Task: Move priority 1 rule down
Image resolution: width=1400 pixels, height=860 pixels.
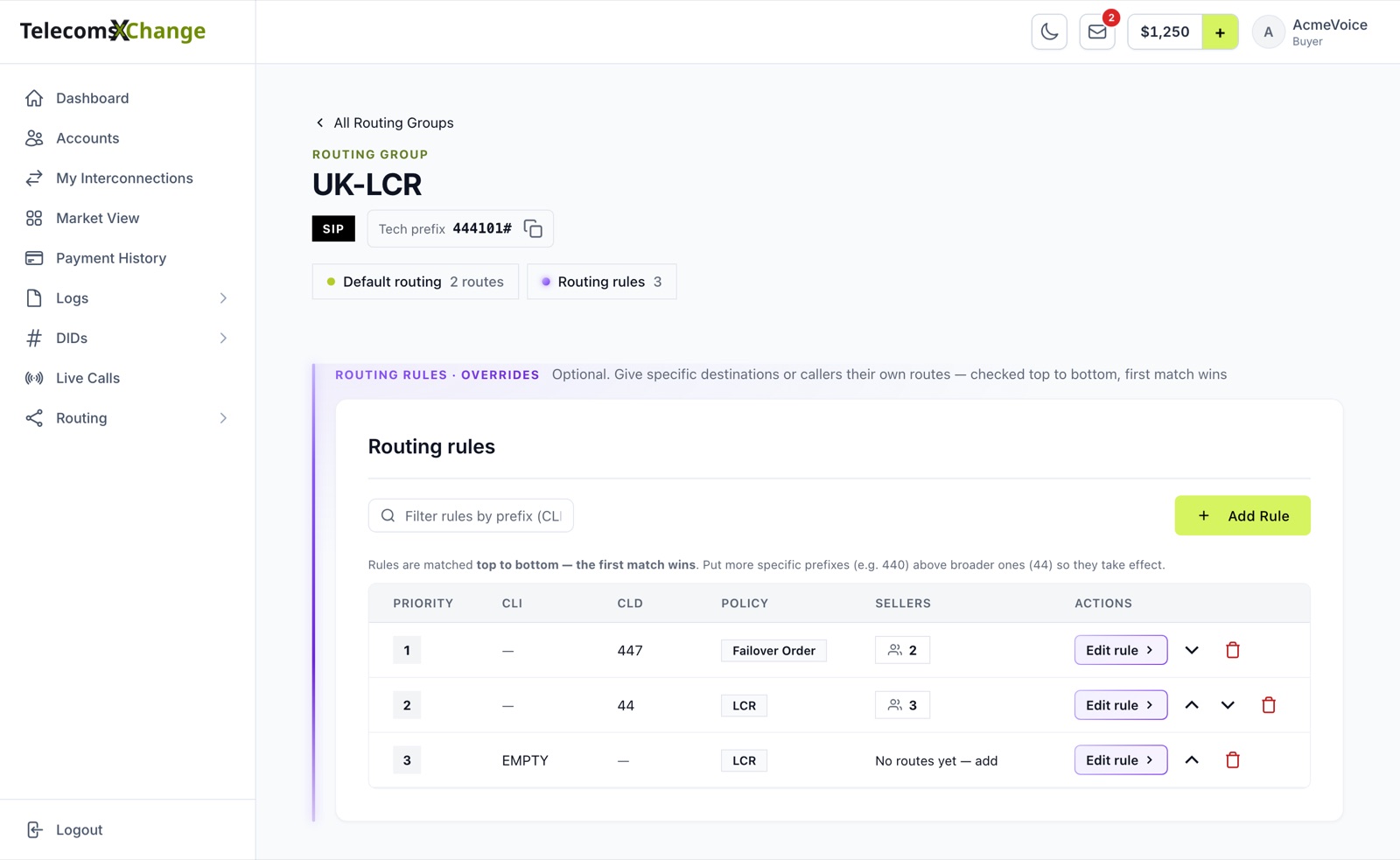Action: click(x=1192, y=650)
